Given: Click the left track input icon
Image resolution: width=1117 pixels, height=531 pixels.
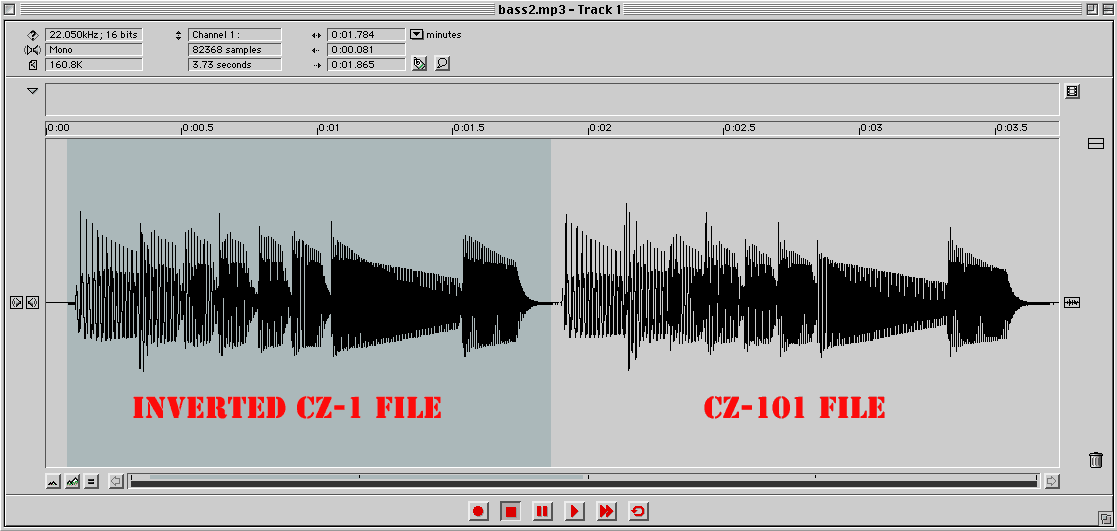Looking at the screenshot, I should point(17,303).
